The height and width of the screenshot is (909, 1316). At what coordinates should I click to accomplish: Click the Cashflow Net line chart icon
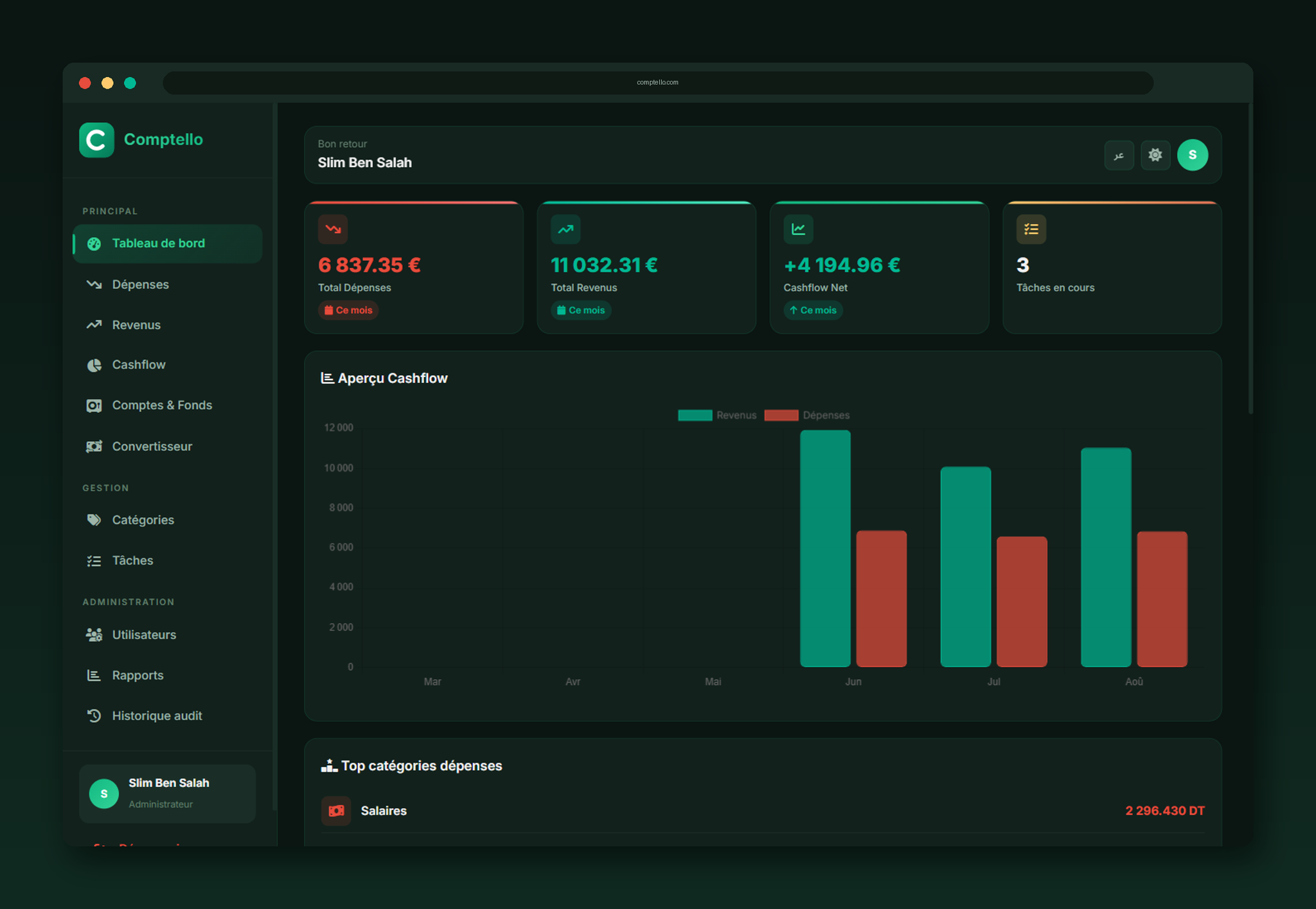coord(798,229)
